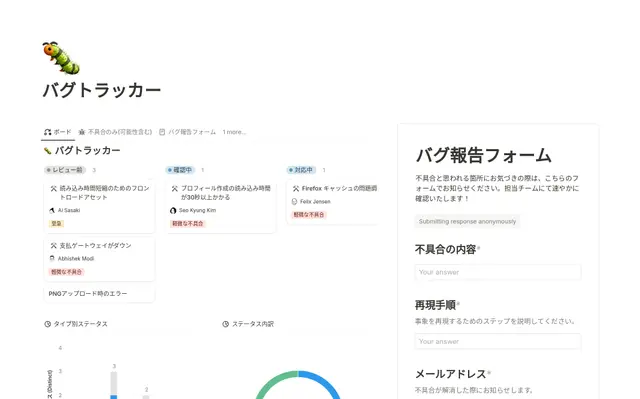Open the ステータス内訳 chart title

click(253, 324)
